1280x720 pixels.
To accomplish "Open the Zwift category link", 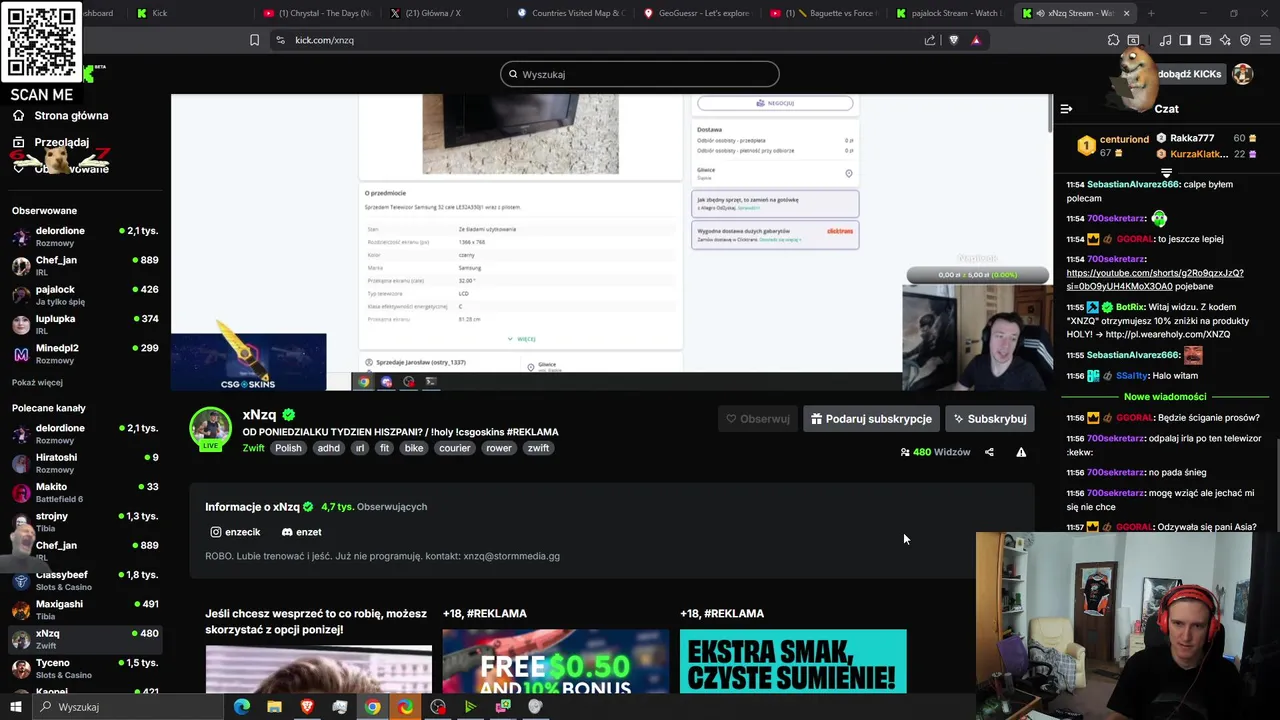I will tap(253, 448).
